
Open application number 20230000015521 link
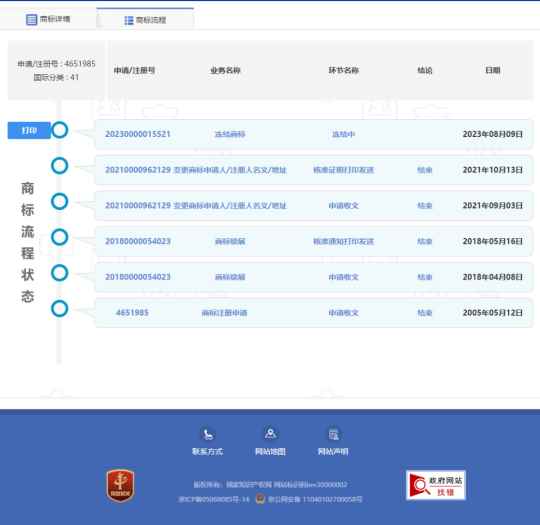click(x=138, y=134)
